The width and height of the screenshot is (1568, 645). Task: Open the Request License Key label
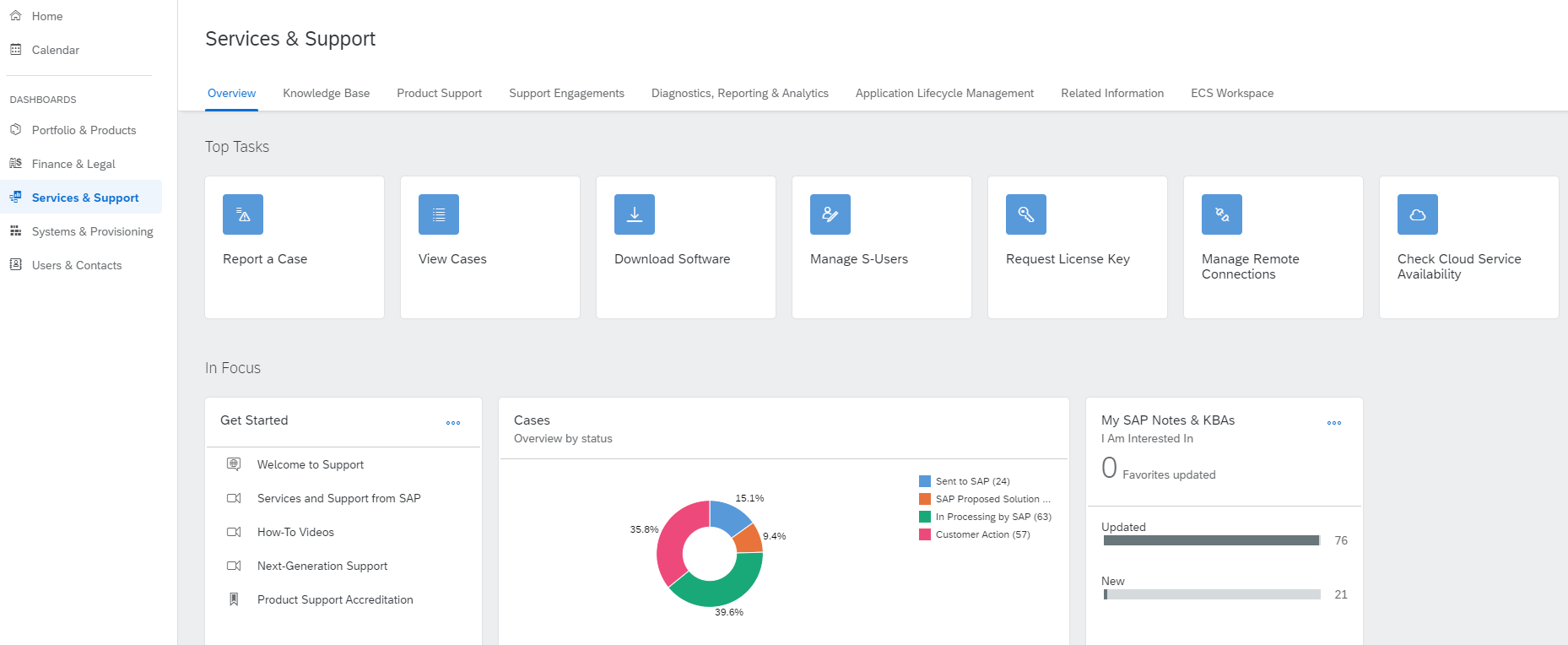1068,259
